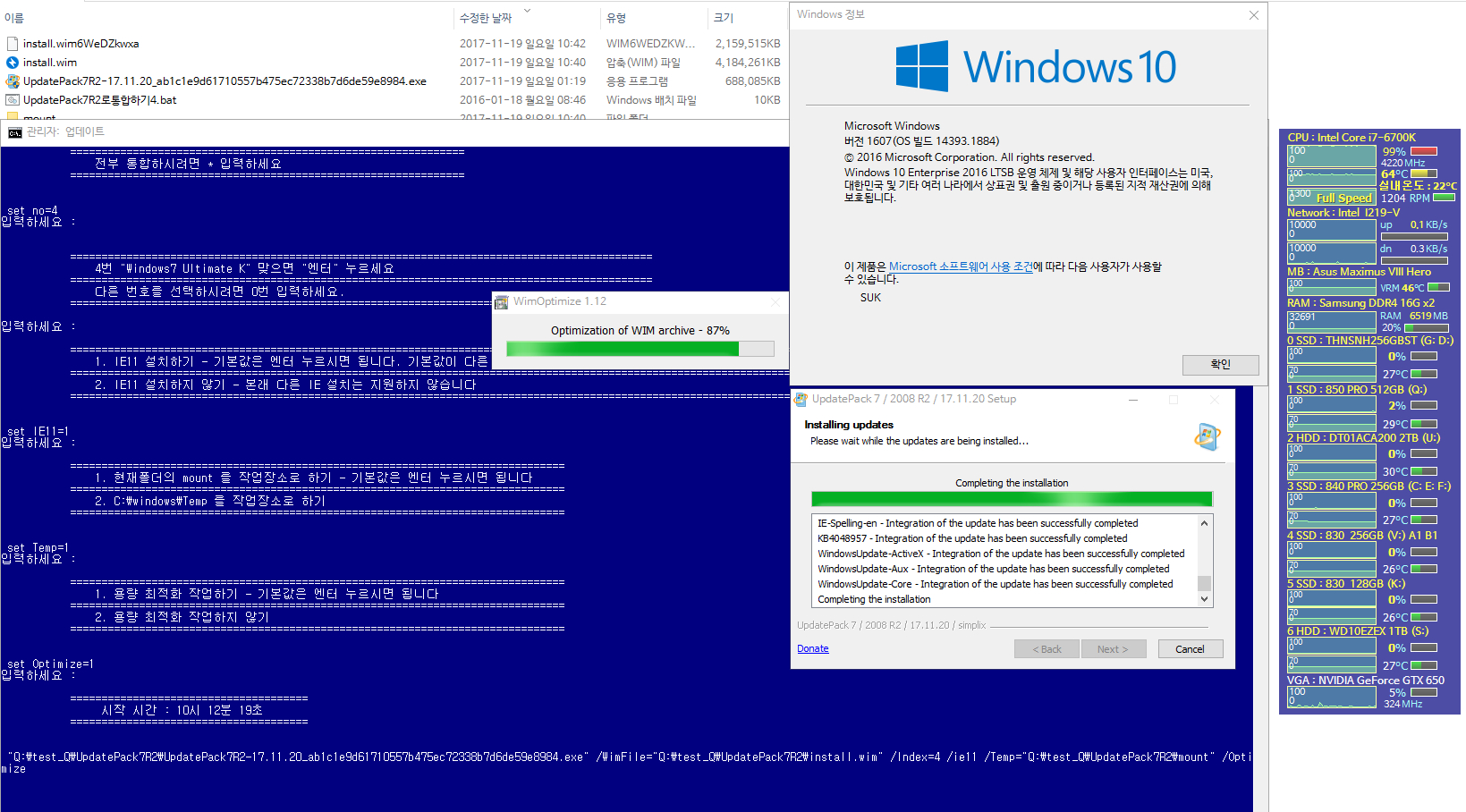The height and width of the screenshot is (812, 1466).
Task: Click the CPU 99% usage bar
Action: click(1423, 151)
